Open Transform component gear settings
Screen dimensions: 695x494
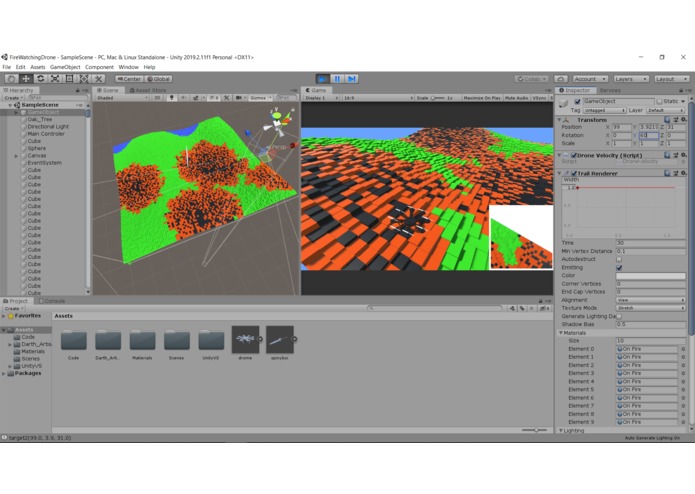pyautogui.click(x=683, y=120)
